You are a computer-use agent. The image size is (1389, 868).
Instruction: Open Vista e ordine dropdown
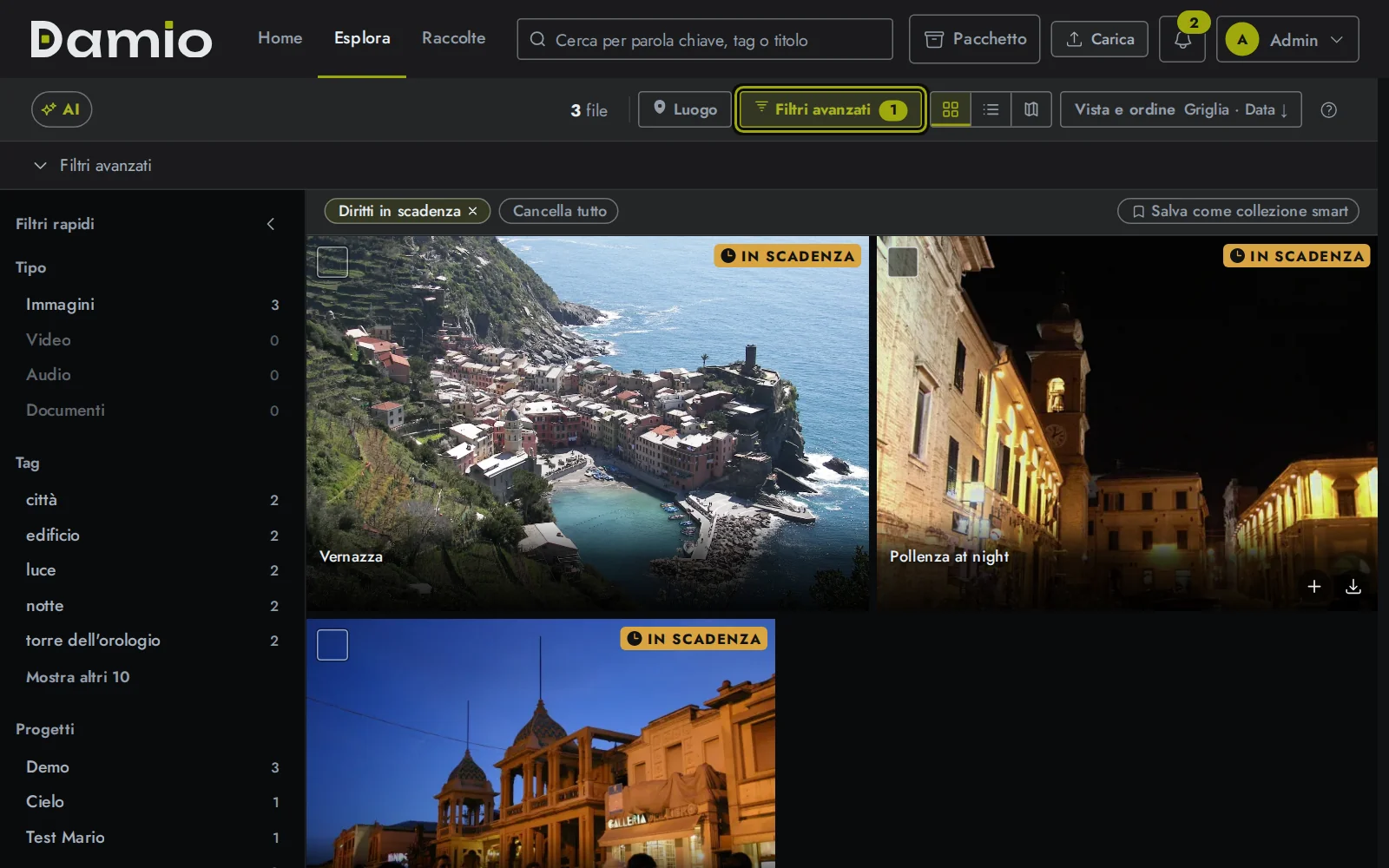[1181, 109]
